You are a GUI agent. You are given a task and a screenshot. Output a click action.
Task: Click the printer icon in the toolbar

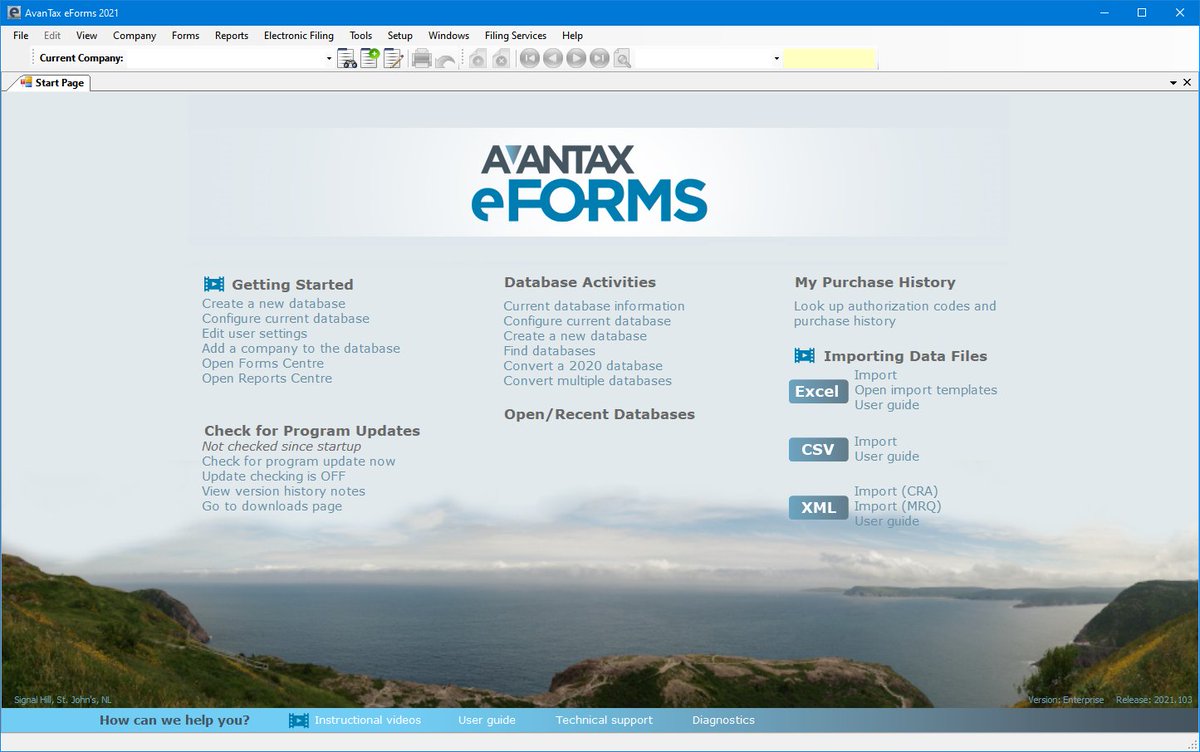tap(421, 58)
